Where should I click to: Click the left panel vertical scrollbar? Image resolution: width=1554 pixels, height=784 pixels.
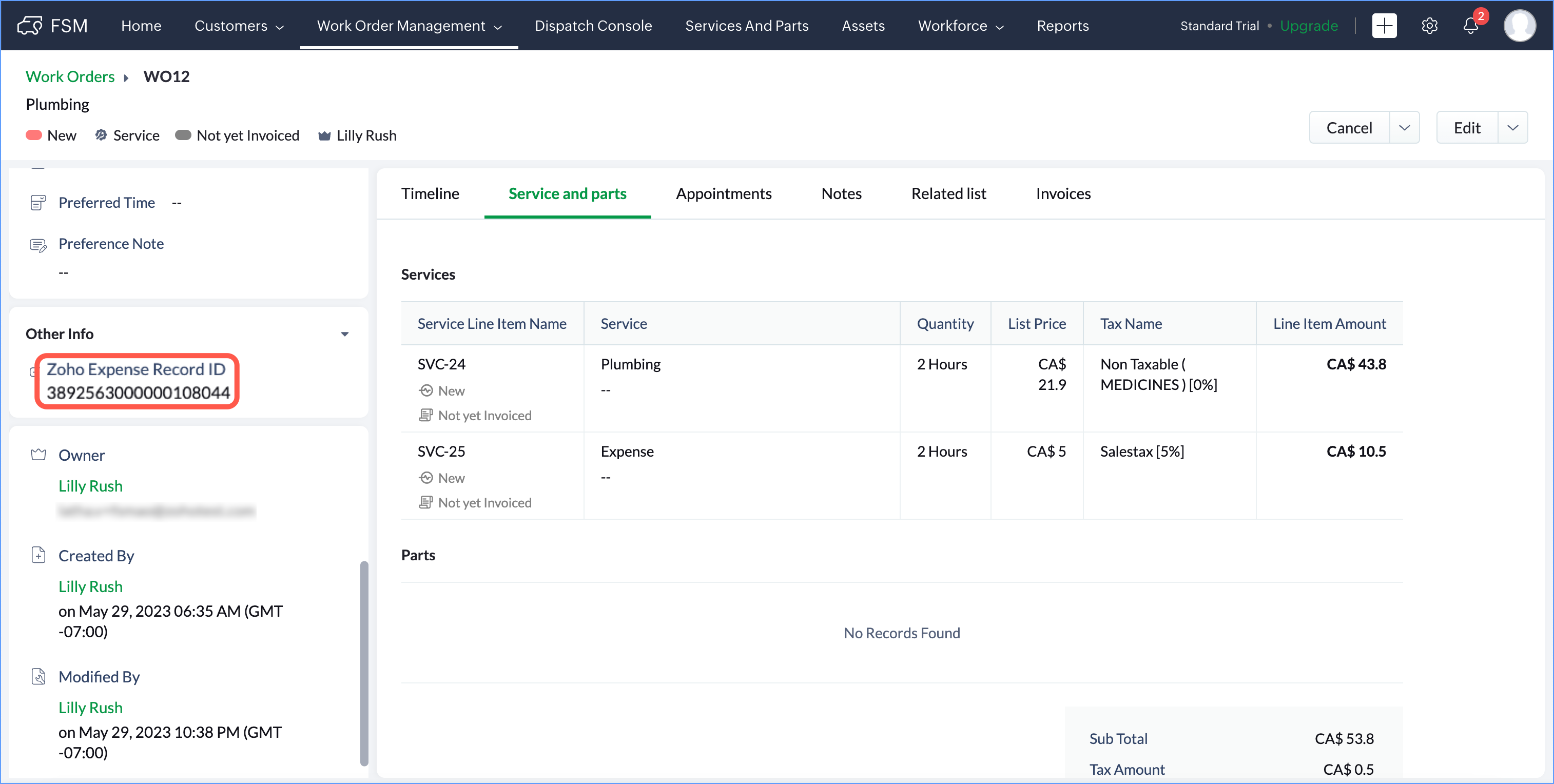364,663
